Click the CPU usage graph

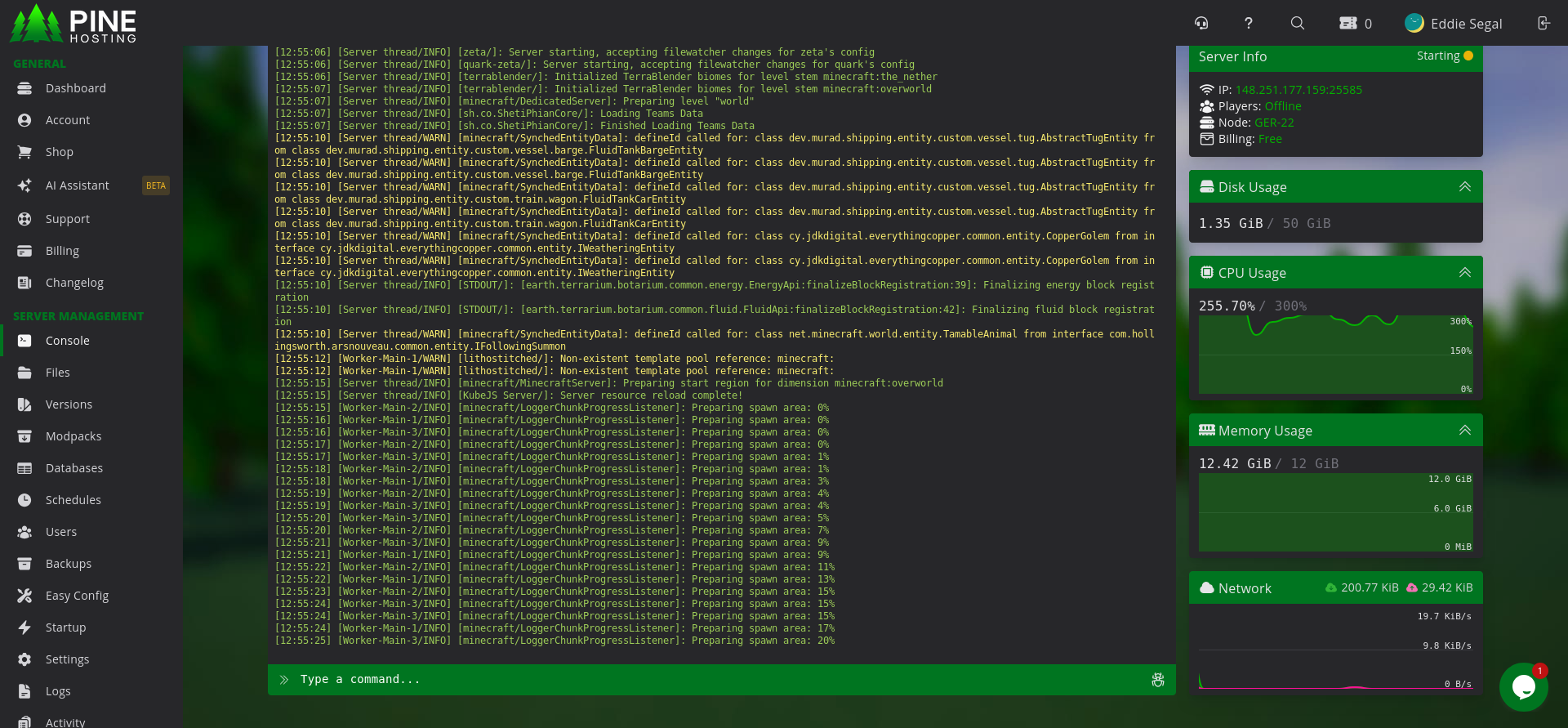click(x=1335, y=354)
